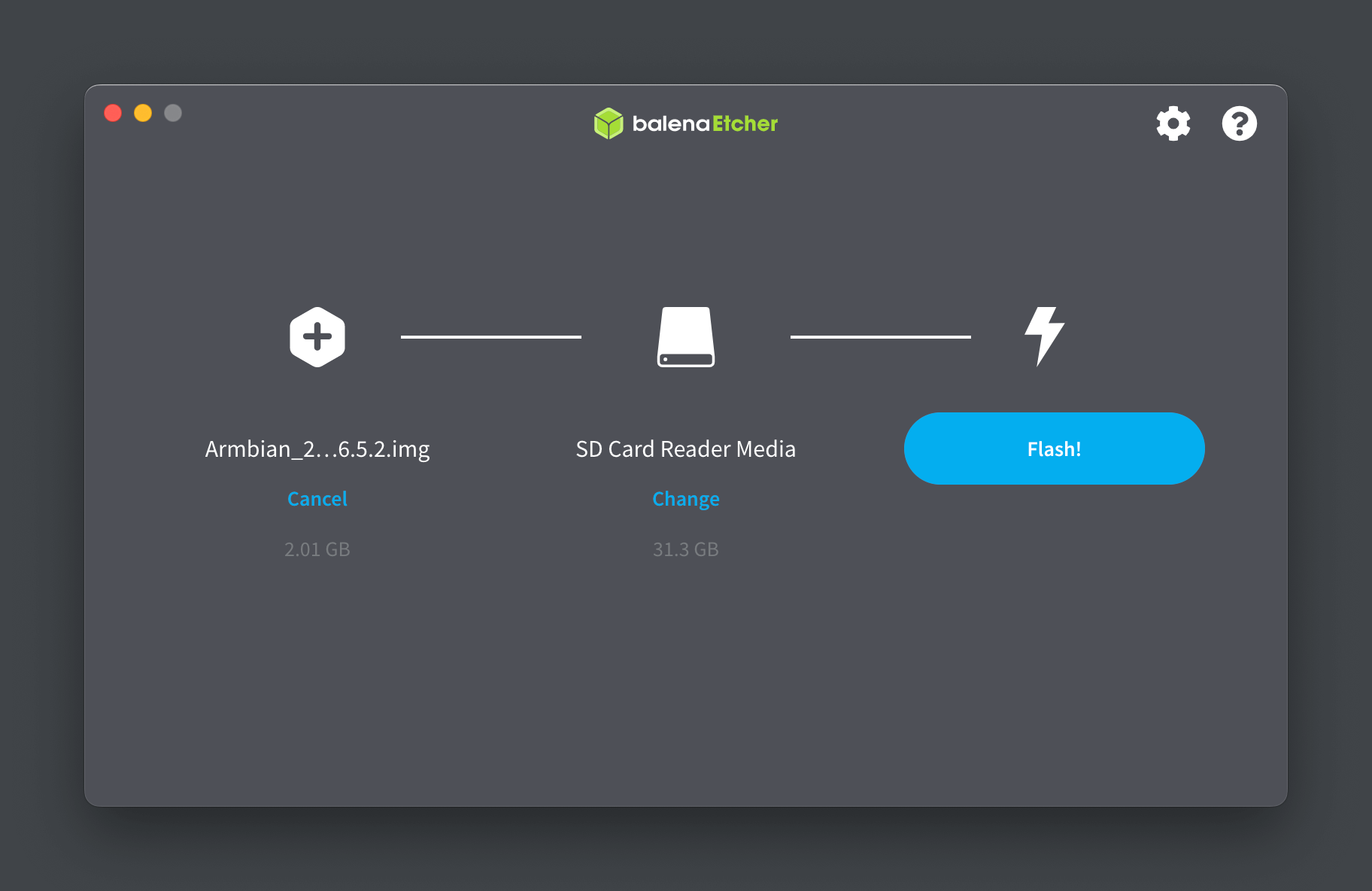
Task: Minimize the window using the yellow button
Action: click(143, 113)
